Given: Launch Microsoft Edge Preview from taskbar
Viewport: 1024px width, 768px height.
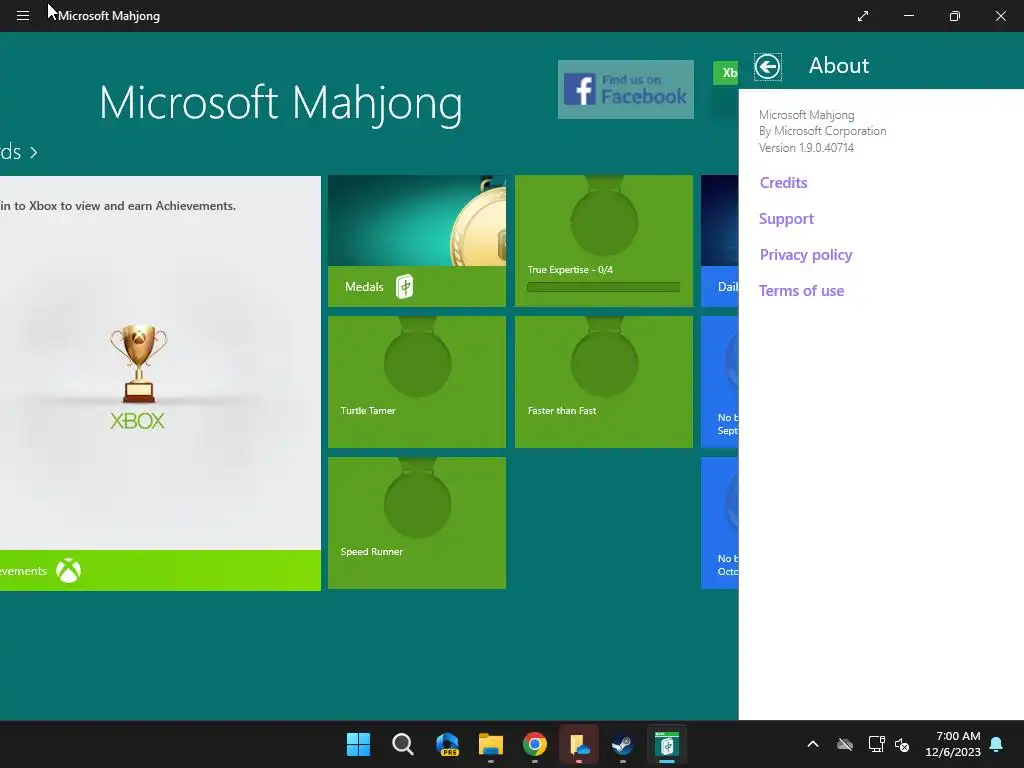Looking at the screenshot, I should (447, 744).
